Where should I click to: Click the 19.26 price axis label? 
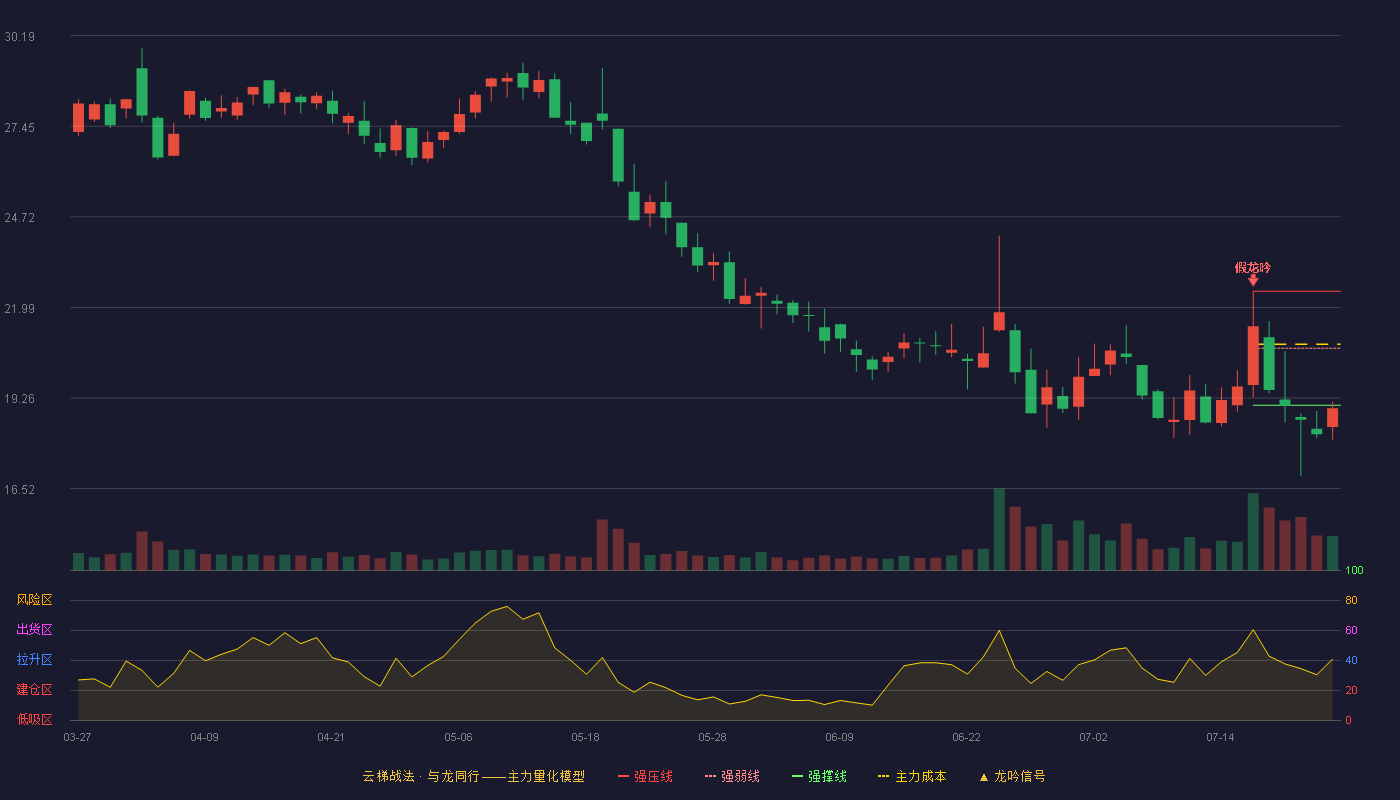point(20,398)
